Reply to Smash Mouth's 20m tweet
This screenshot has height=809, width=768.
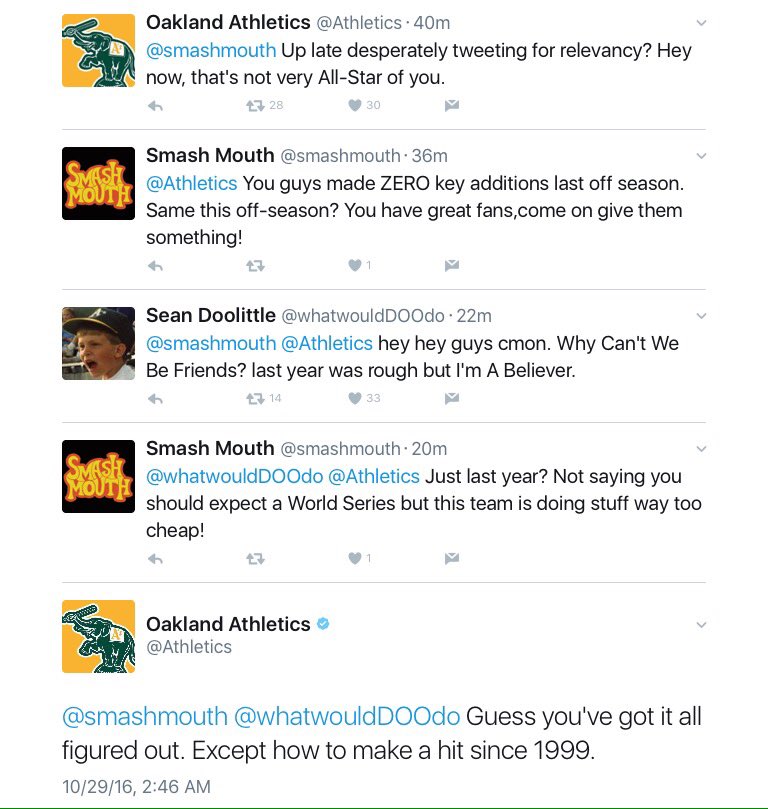tap(155, 559)
